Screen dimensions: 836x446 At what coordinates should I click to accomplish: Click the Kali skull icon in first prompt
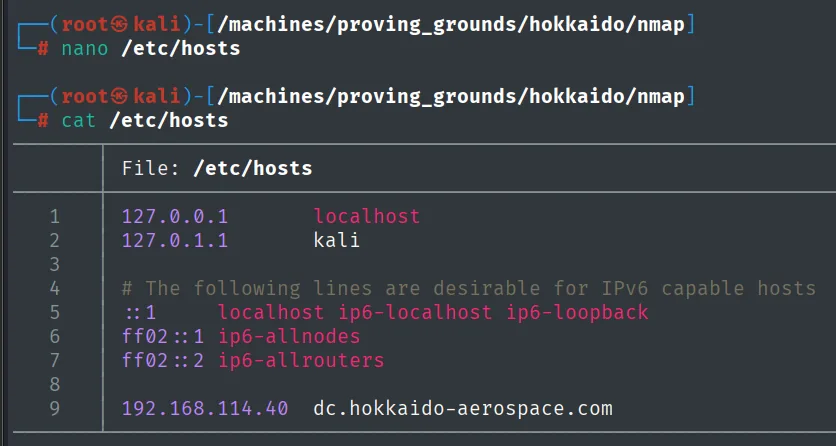[122, 24]
